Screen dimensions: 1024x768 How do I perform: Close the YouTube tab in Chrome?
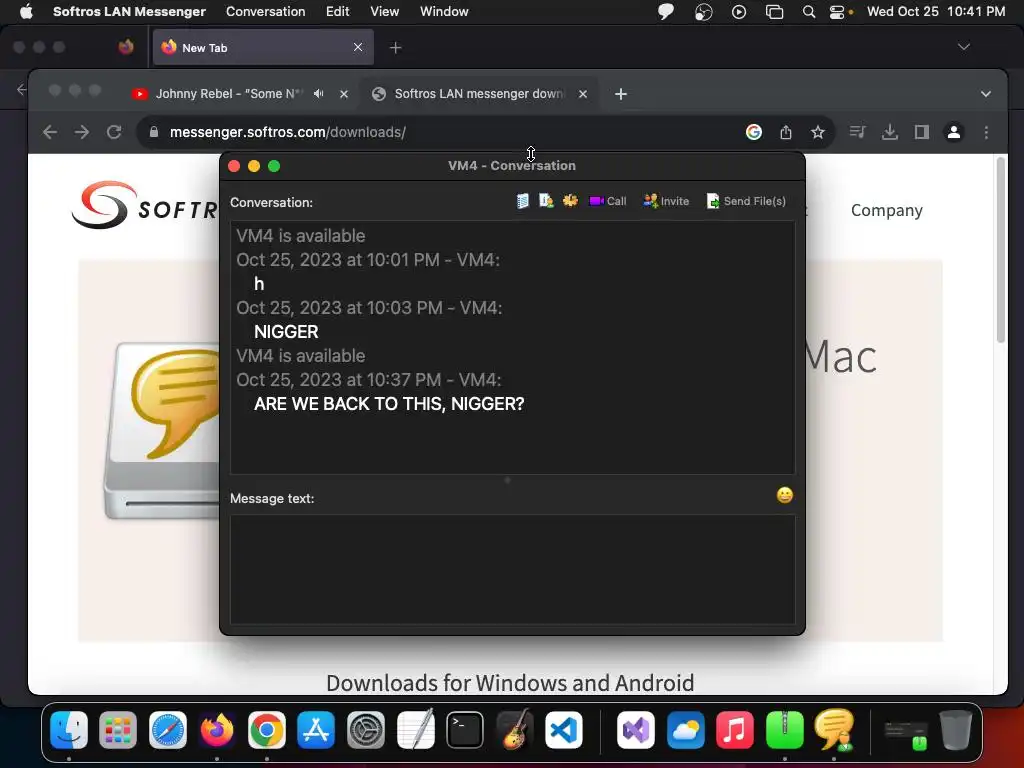pyautogui.click(x=344, y=94)
